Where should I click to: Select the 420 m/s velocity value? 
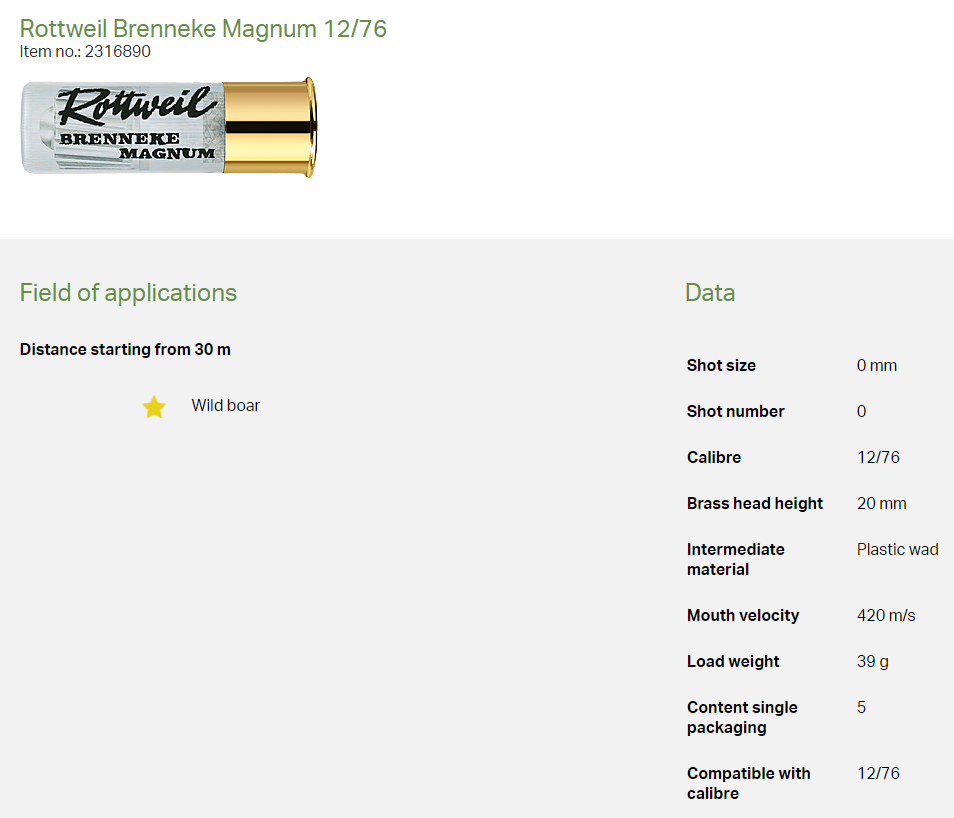pos(886,616)
